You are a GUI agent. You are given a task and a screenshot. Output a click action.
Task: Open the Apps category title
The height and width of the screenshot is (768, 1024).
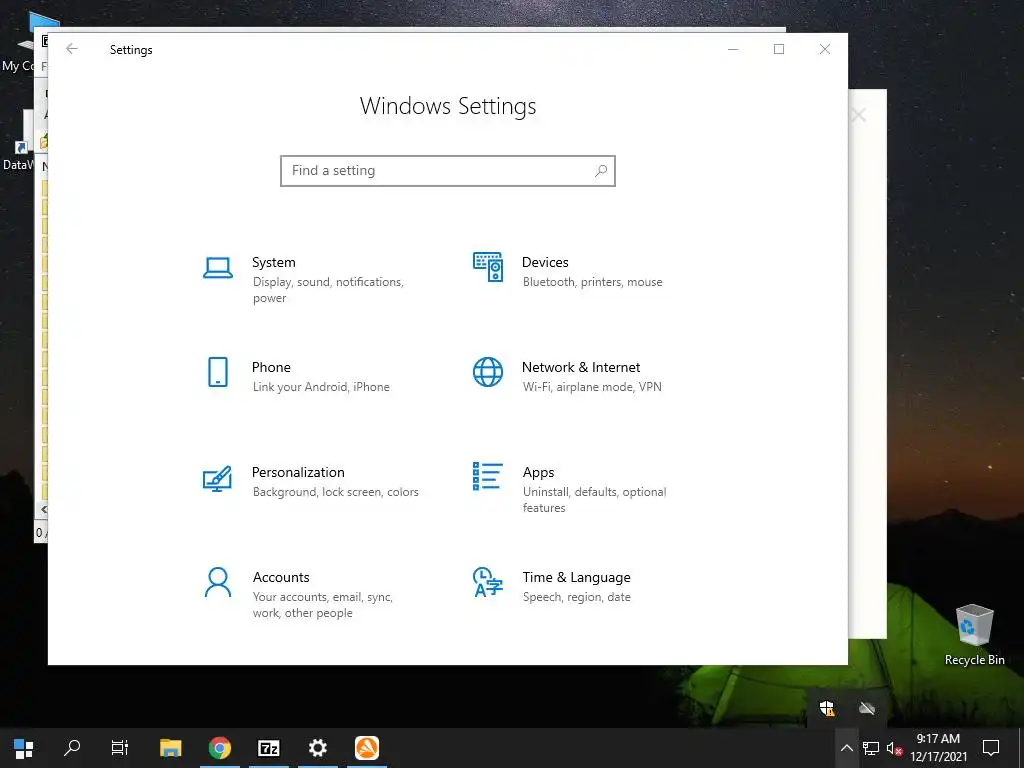point(539,472)
